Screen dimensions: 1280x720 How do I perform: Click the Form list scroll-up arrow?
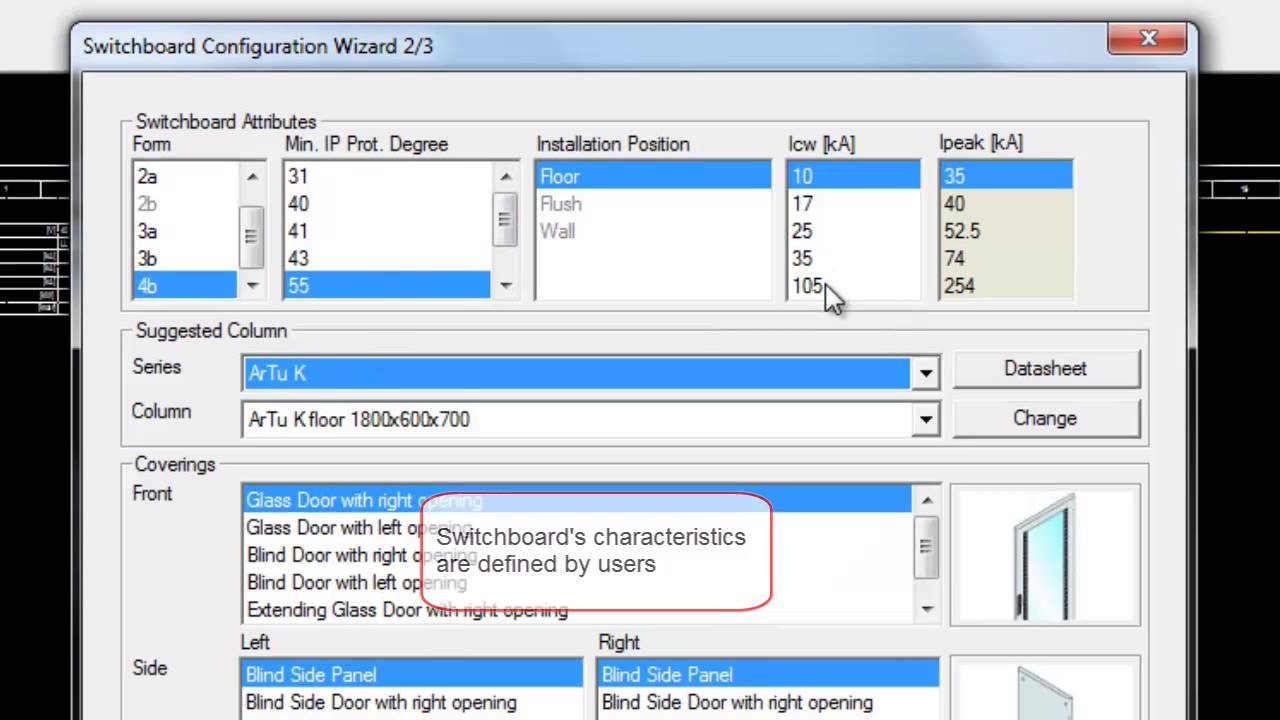tap(252, 177)
